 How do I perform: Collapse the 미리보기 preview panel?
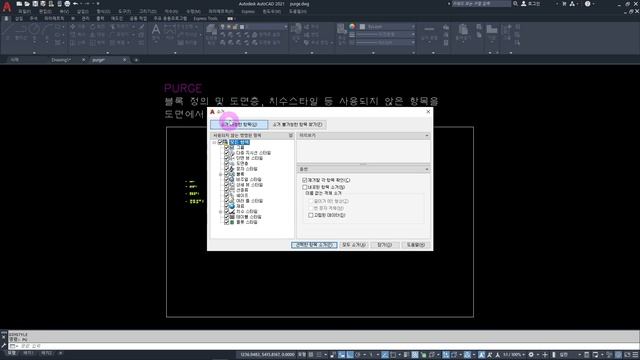pos(427,136)
